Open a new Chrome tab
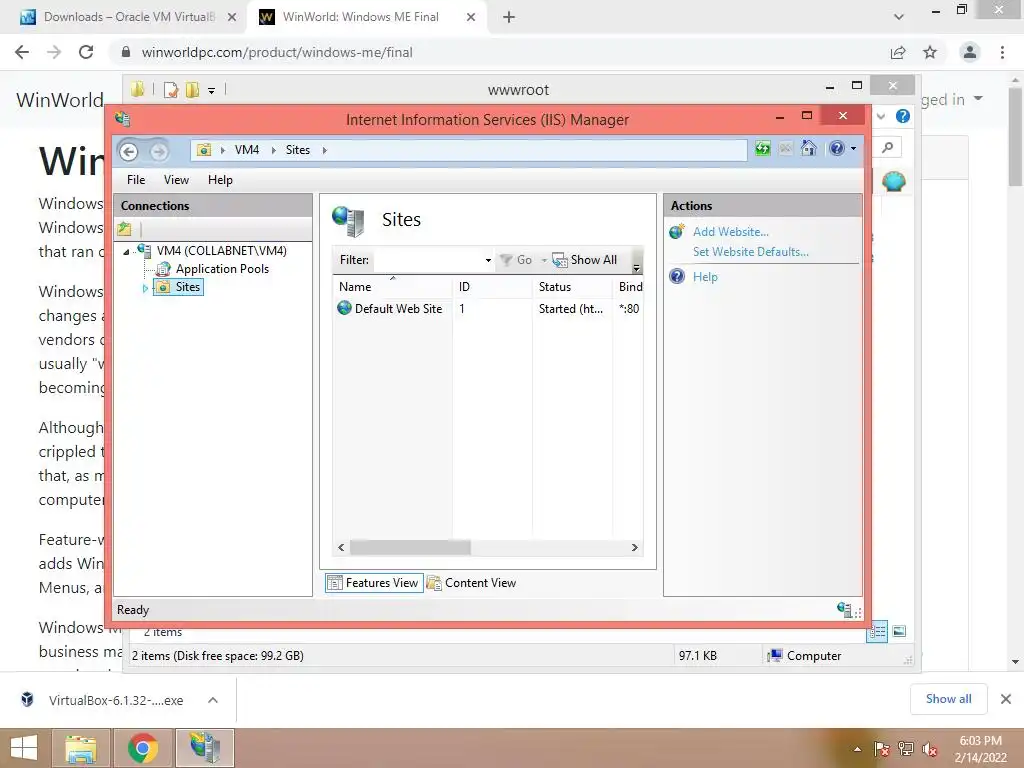This screenshot has height=768, width=1024. [509, 17]
